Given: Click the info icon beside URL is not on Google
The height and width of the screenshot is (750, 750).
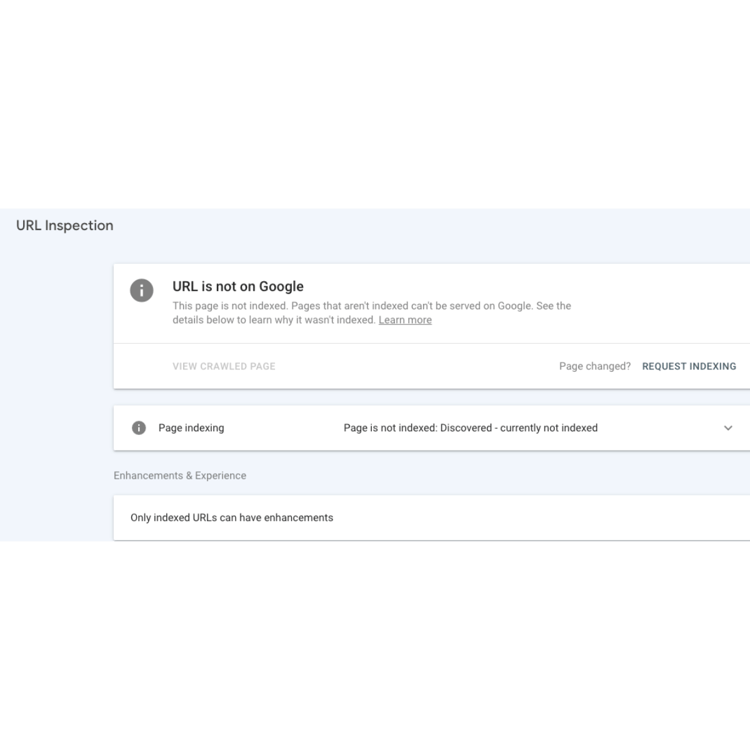Looking at the screenshot, I should coord(142,290).
